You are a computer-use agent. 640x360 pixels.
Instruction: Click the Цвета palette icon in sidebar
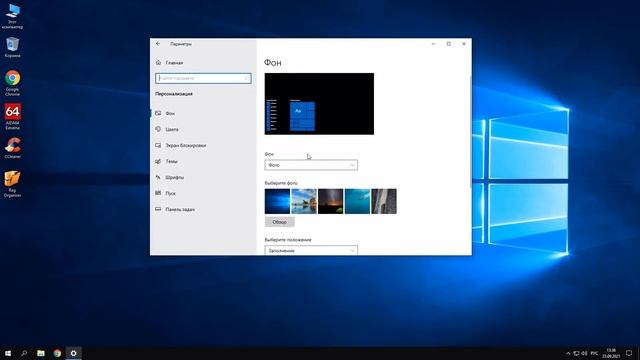tap(158, 129)
